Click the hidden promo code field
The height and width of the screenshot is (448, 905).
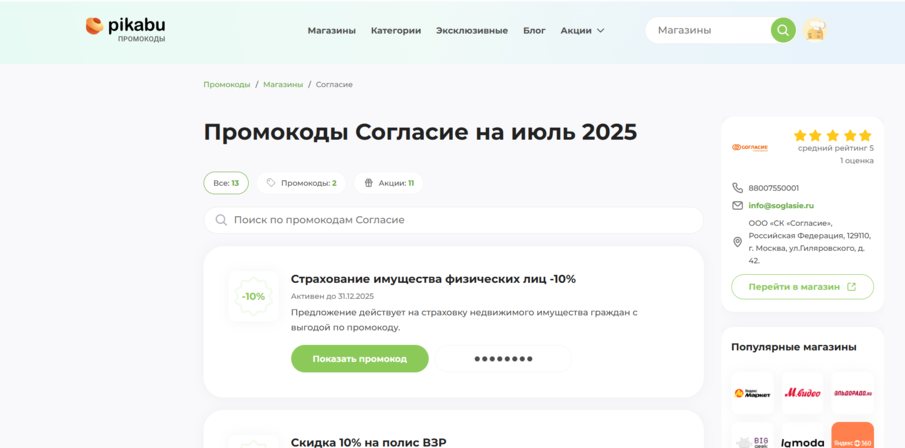503,359
